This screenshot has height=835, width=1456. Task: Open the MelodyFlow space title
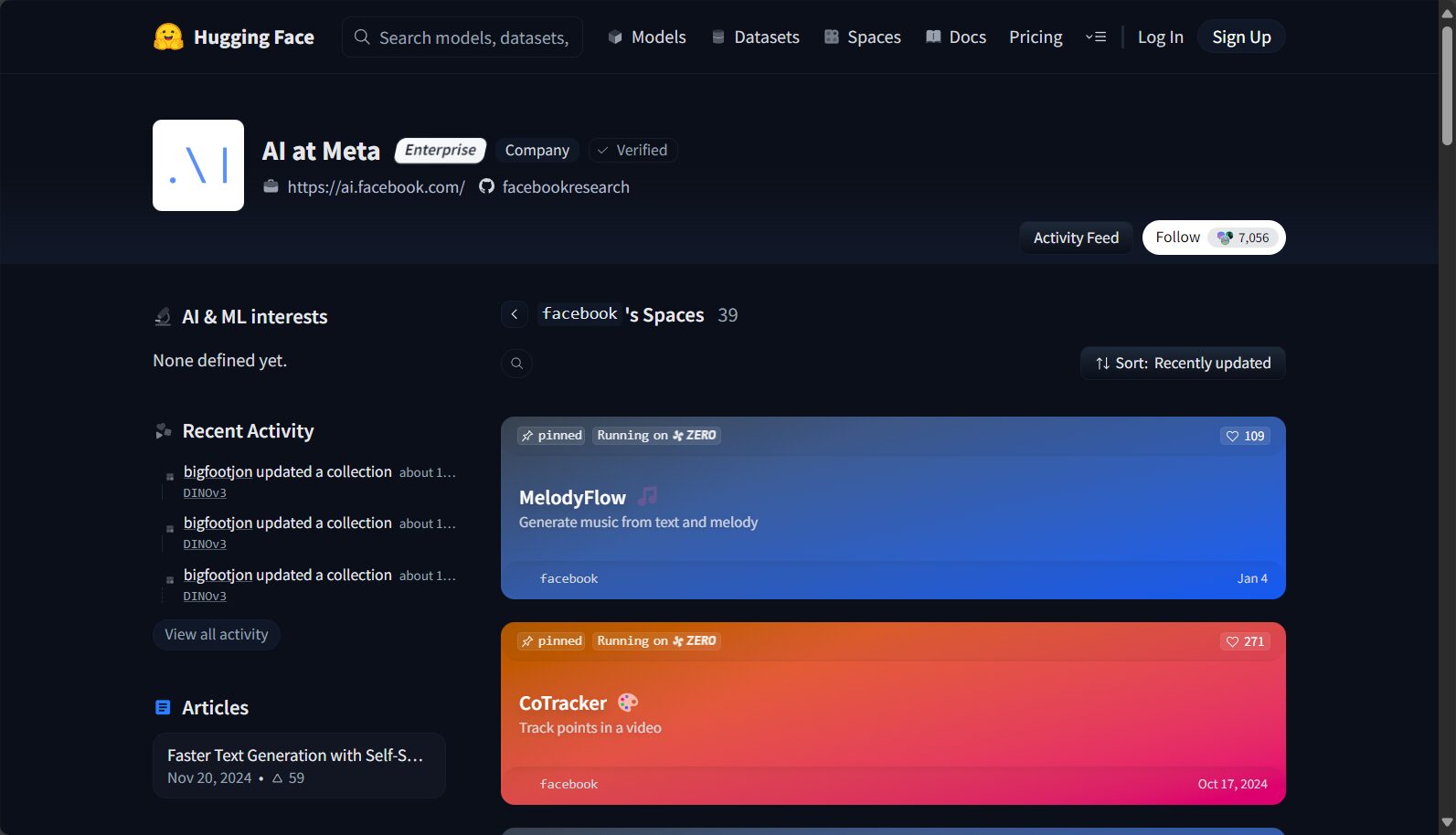tap(572, 498)
